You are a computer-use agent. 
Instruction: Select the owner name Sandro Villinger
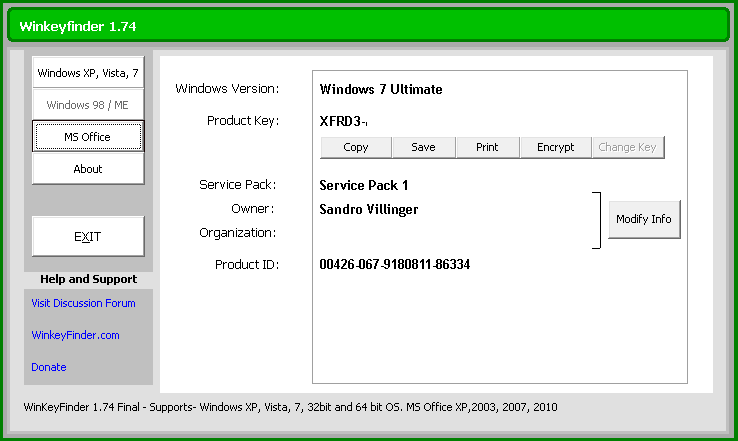[368, 209]
